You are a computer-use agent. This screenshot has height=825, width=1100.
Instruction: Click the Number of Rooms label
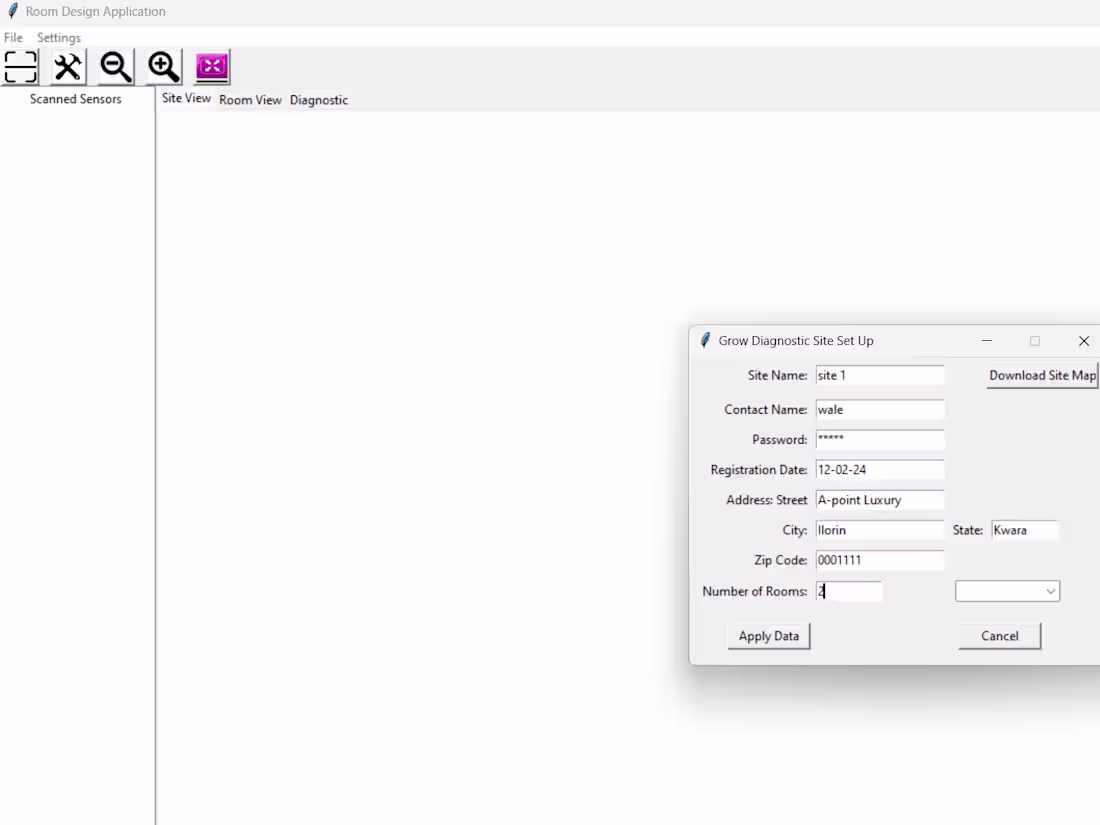click(755, 591)
